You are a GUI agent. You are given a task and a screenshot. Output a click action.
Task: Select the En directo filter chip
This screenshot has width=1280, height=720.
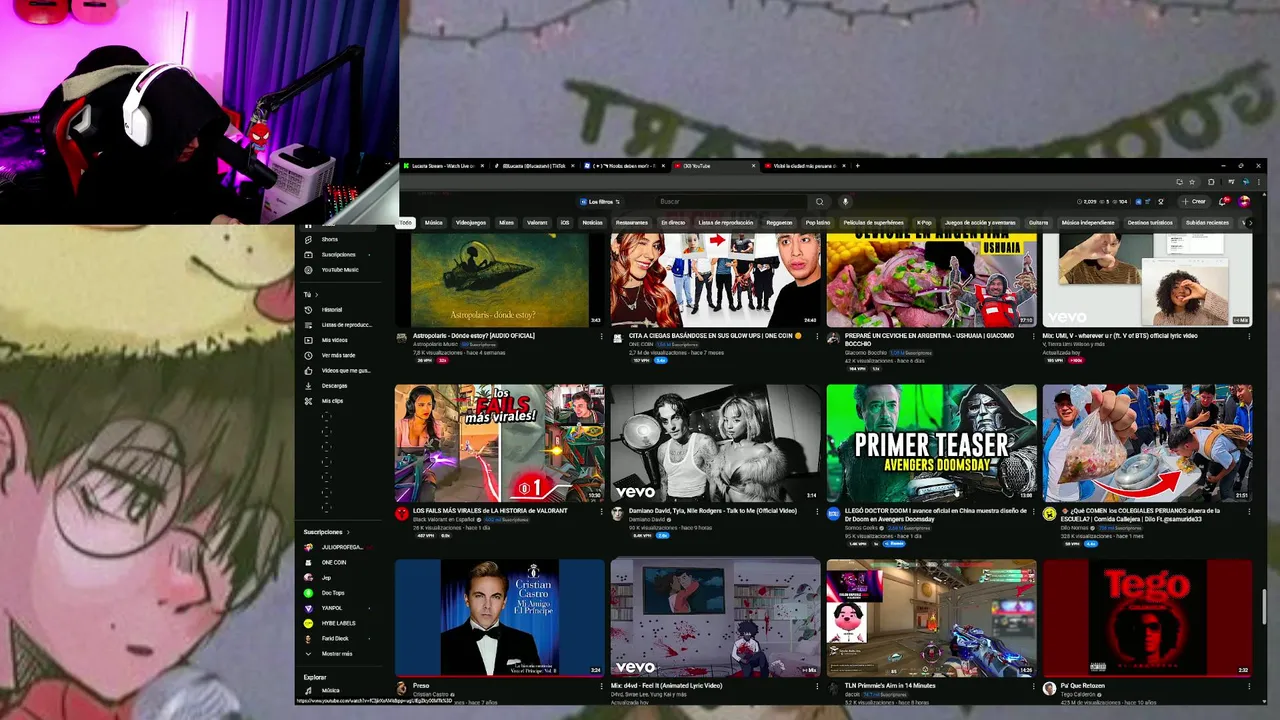(673, 223)
